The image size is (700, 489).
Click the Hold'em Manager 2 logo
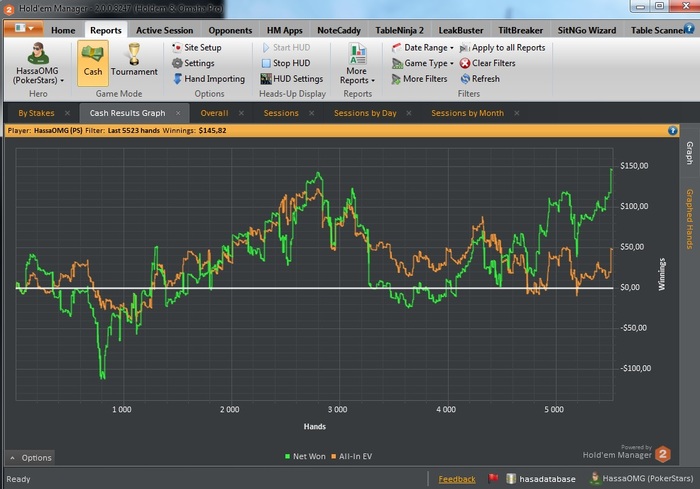(x=663, y=455)
